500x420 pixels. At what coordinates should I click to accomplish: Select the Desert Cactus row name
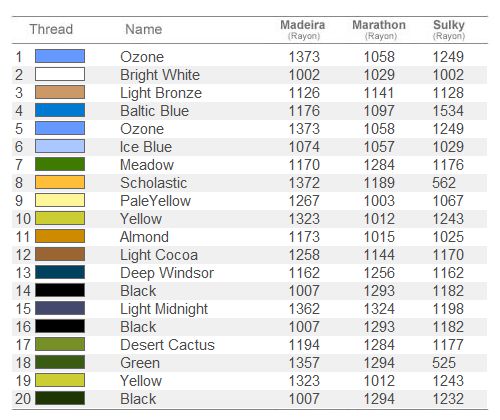pos(167,345)
